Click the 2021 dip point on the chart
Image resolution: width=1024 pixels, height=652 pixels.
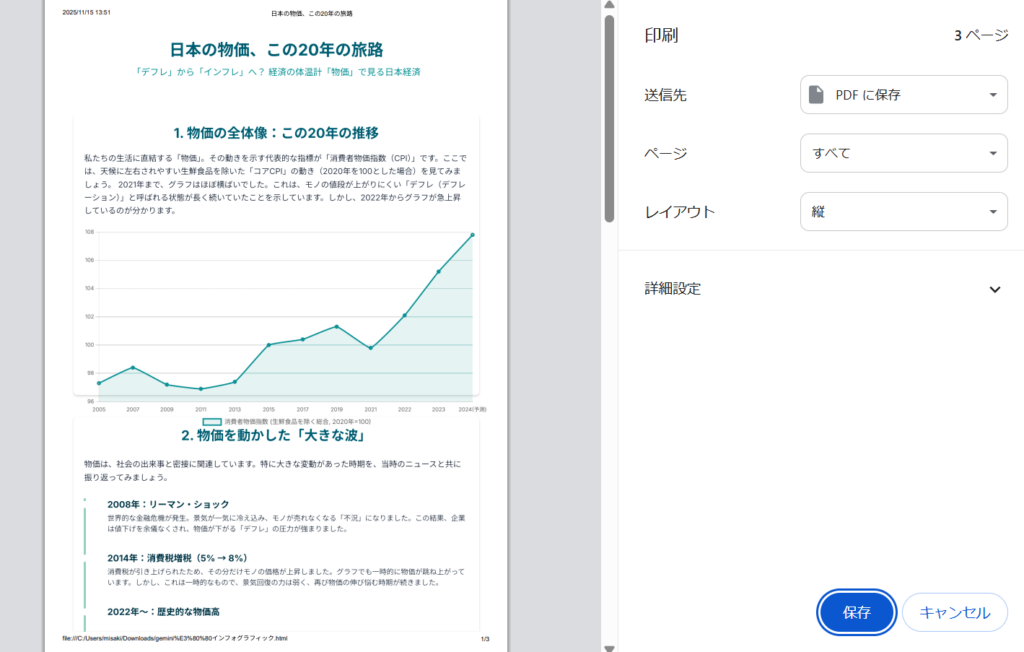tap(371, 348)
